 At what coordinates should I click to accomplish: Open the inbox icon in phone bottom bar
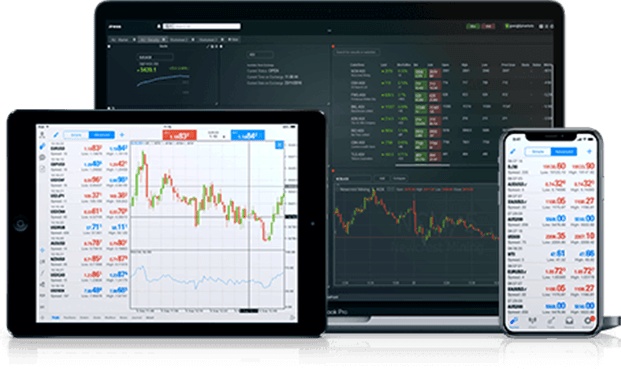click(x=570, y=321)
